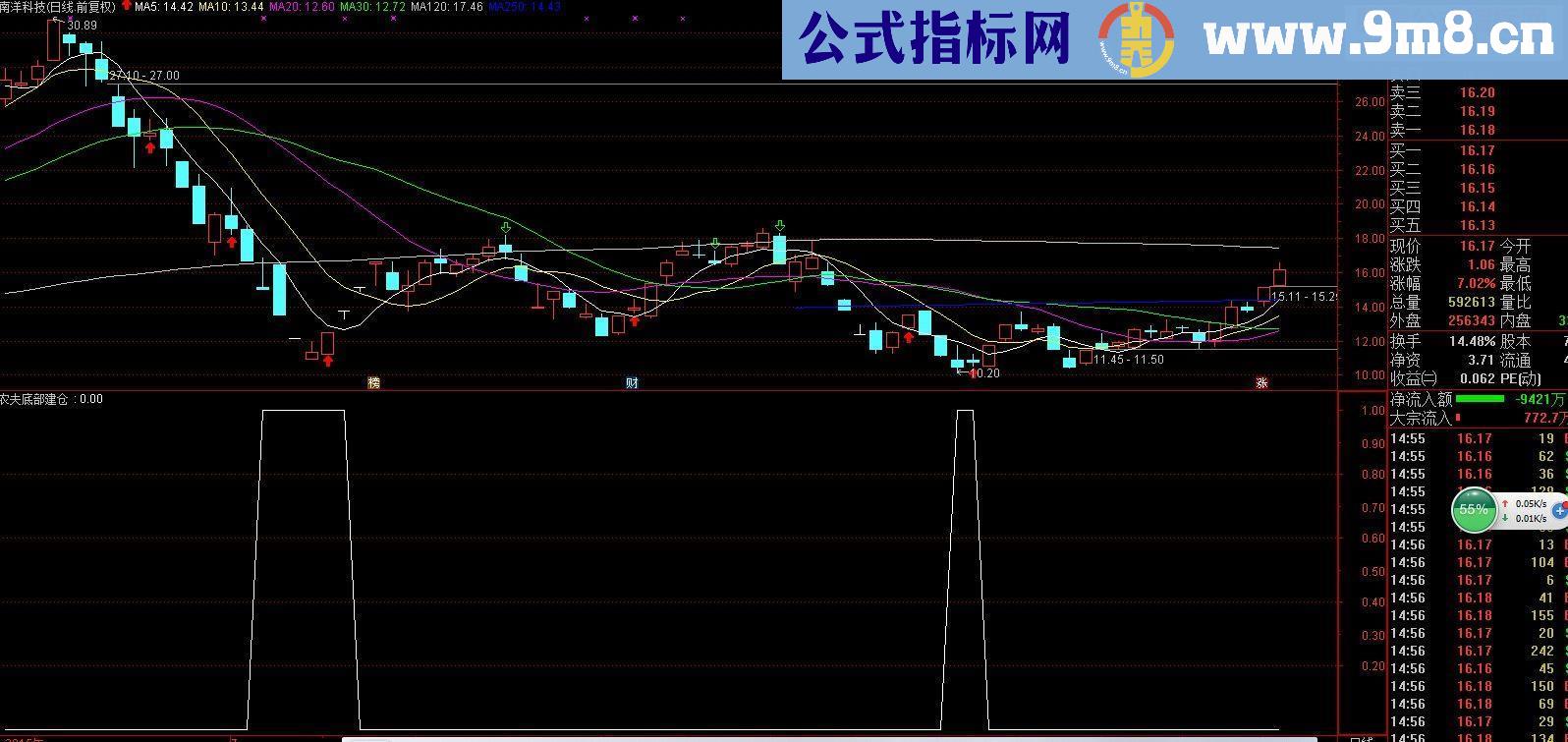Select the chart title 南洋科技(日线.前复权)
Viewport: 1568px width, 742px height.
coord(58,7)
